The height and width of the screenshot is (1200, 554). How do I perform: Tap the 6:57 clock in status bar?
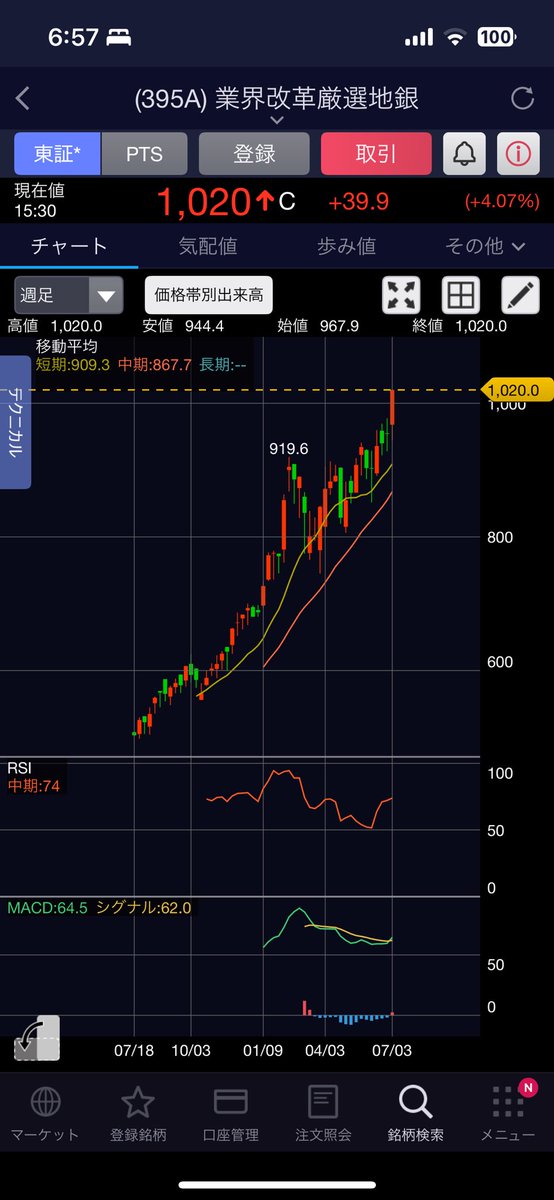pyautogui.click(x=73, y=38)
